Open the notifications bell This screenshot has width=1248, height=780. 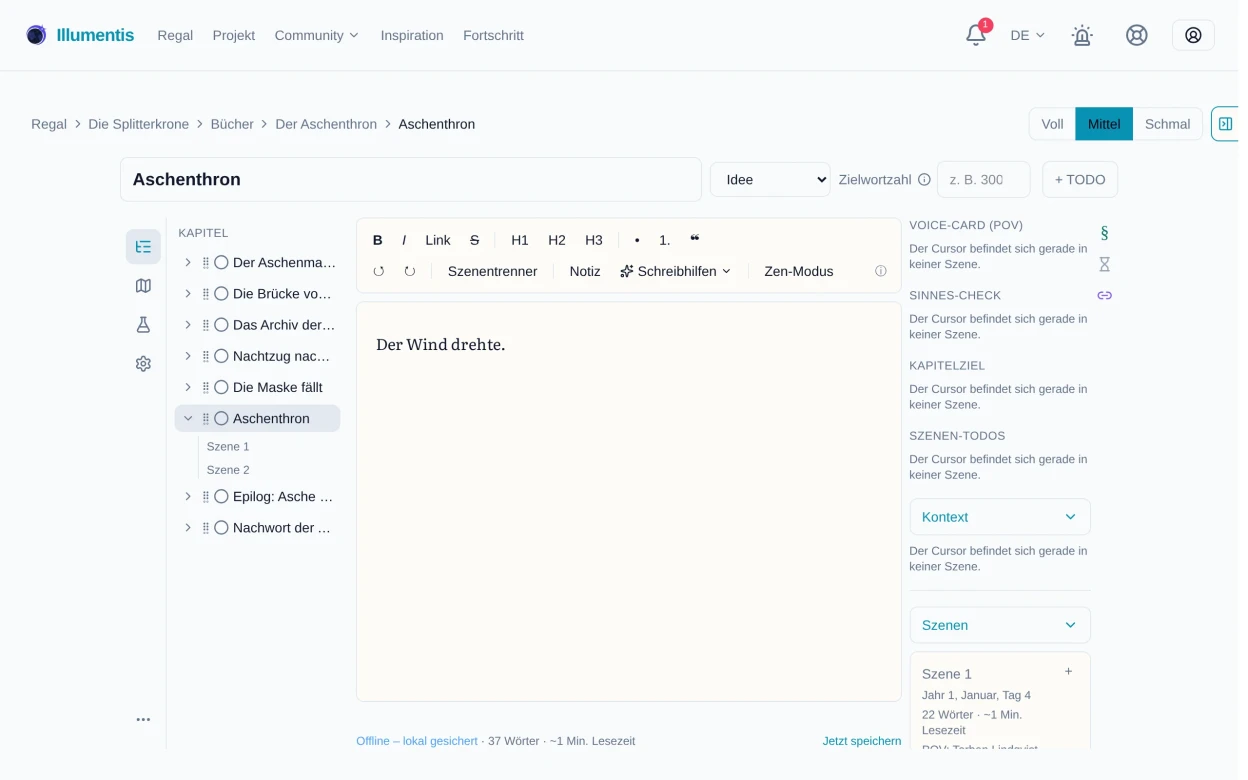click(x=975, y=35)
